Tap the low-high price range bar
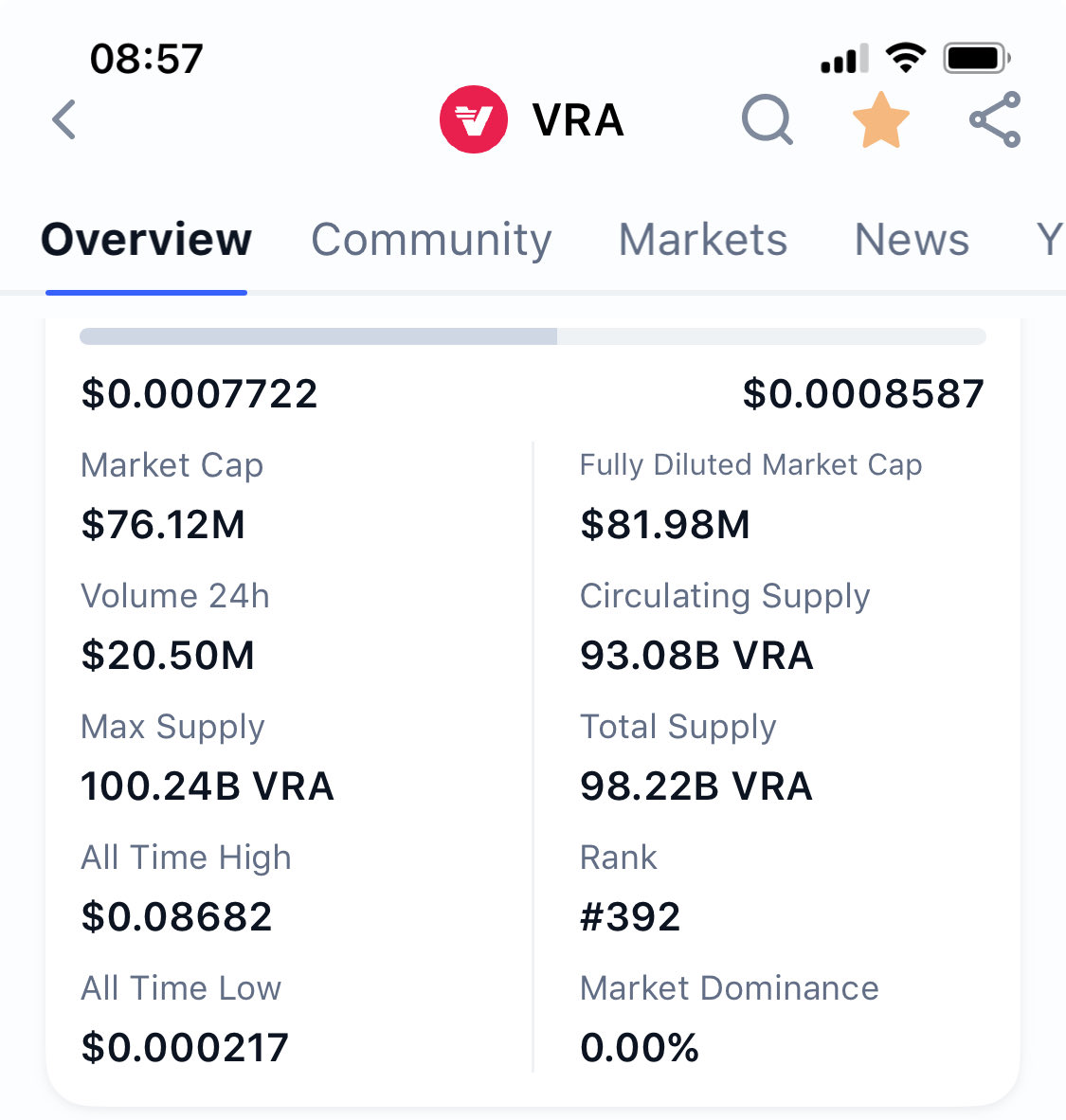This screenshot has height=1120, width=1066. 533,336
